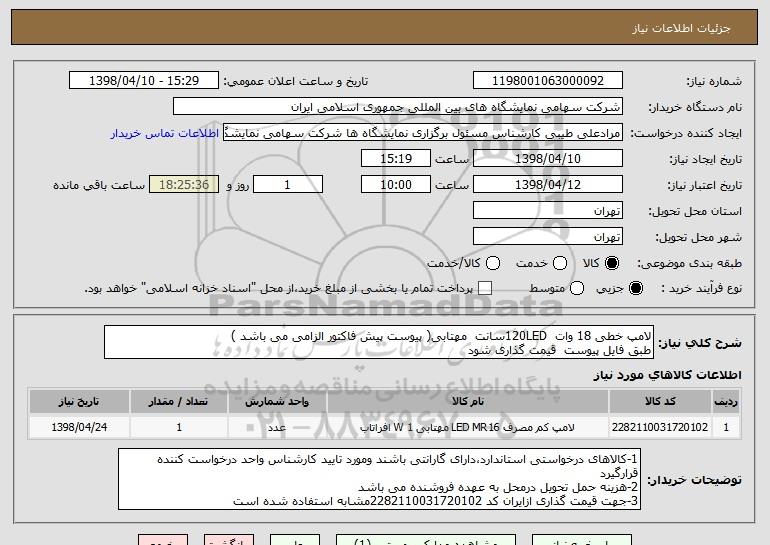Viewport: 770px width, 545px height.
Task: Click the استان محل تحویل field تهران
Action: 548,211
